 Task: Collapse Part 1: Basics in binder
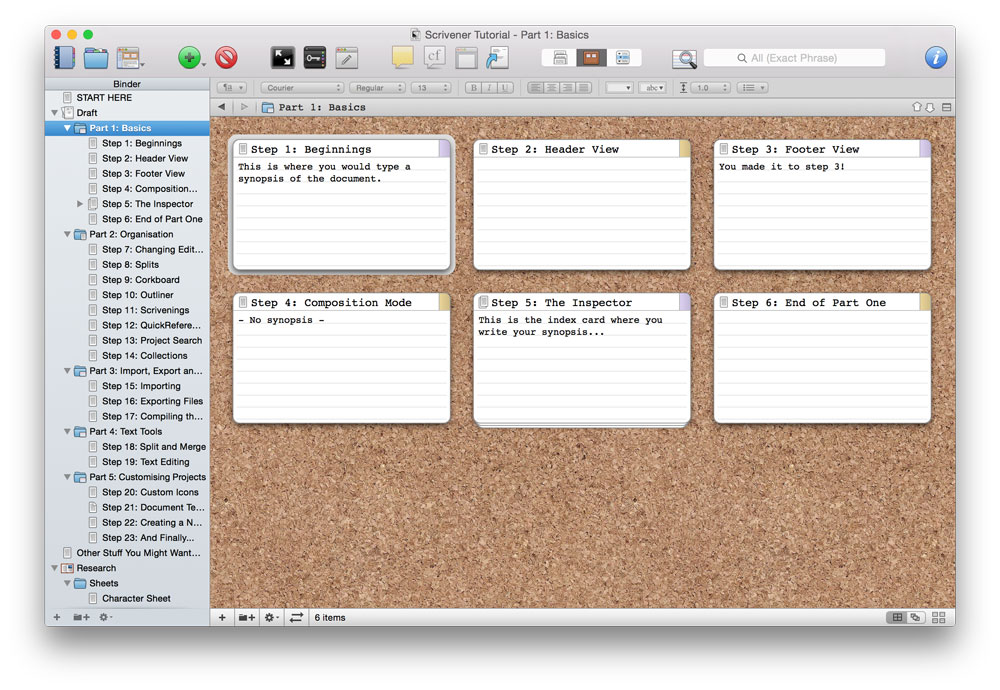(x=67, y=128)
